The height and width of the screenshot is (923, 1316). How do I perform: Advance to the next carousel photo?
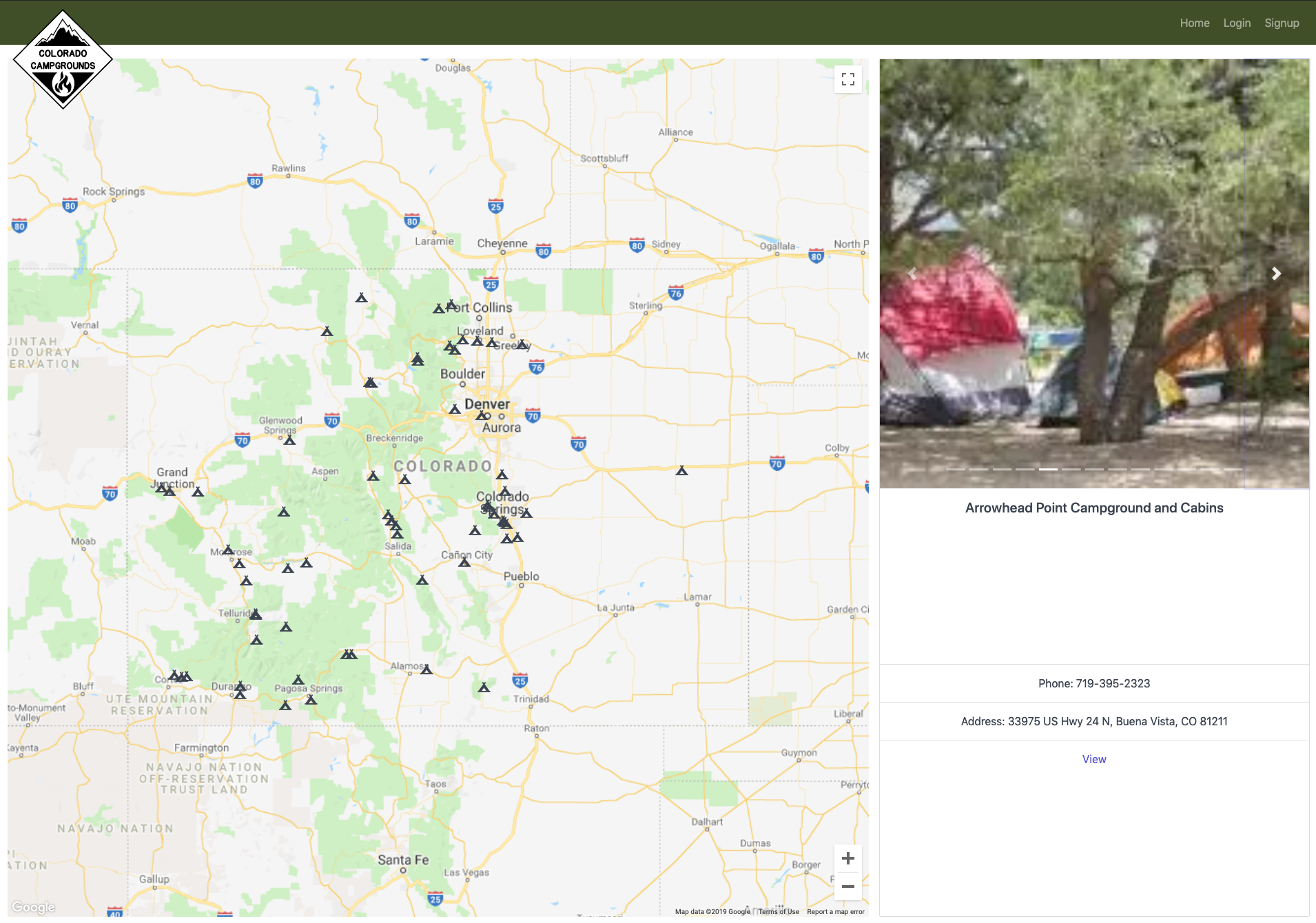click(x=1276, y=273)
